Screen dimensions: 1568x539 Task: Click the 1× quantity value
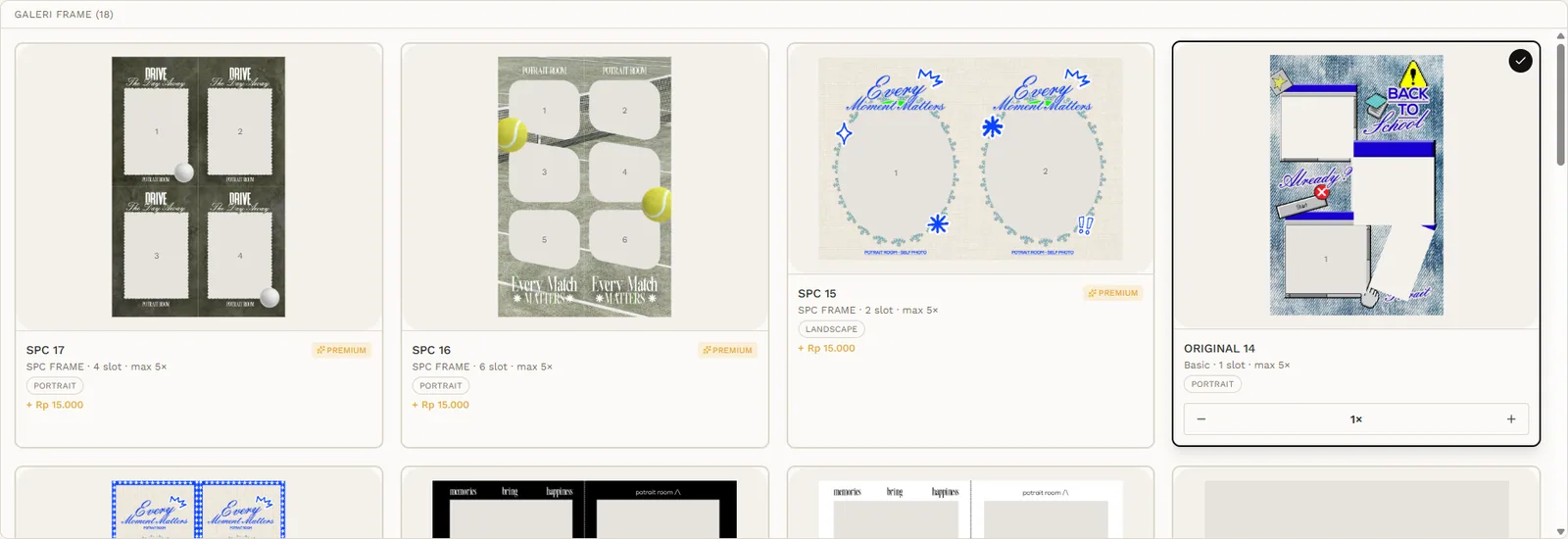point(1356,419)
